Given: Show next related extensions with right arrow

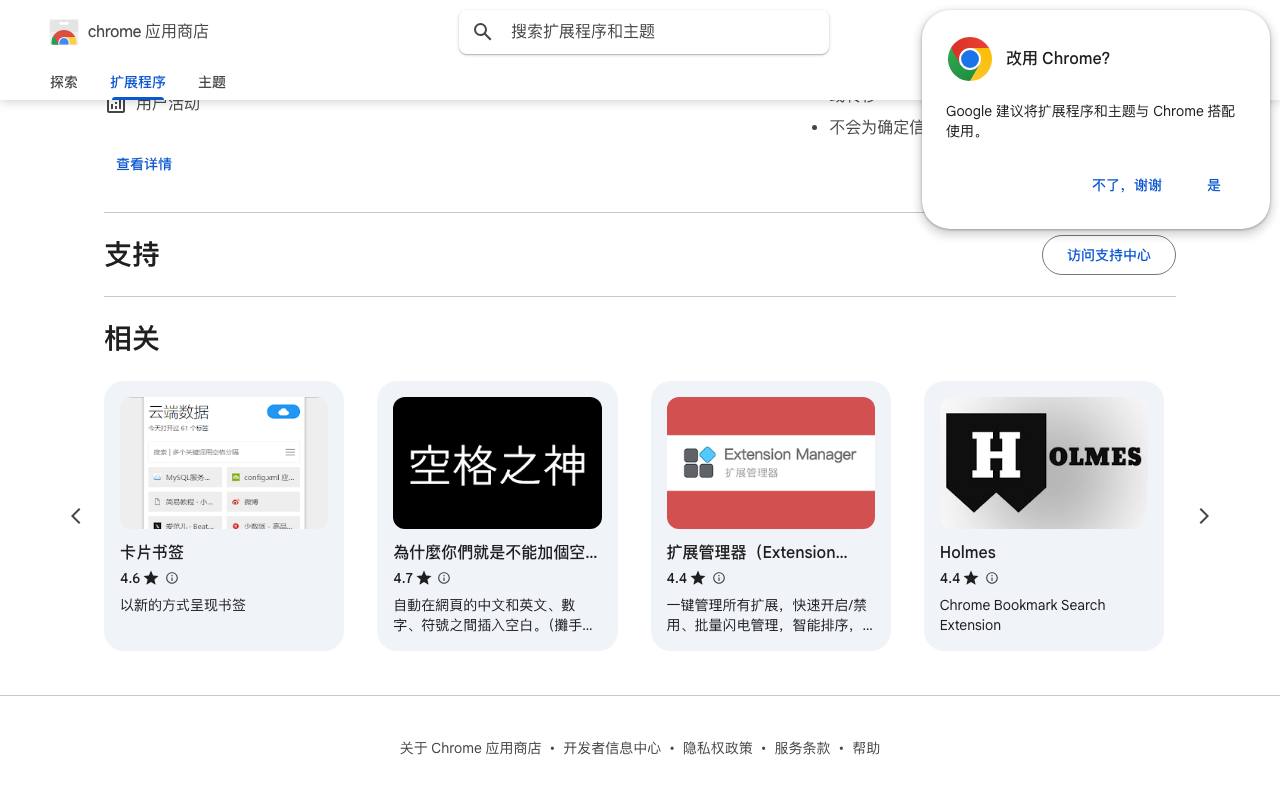Looking at the screenshot, I should [1204, 516].
